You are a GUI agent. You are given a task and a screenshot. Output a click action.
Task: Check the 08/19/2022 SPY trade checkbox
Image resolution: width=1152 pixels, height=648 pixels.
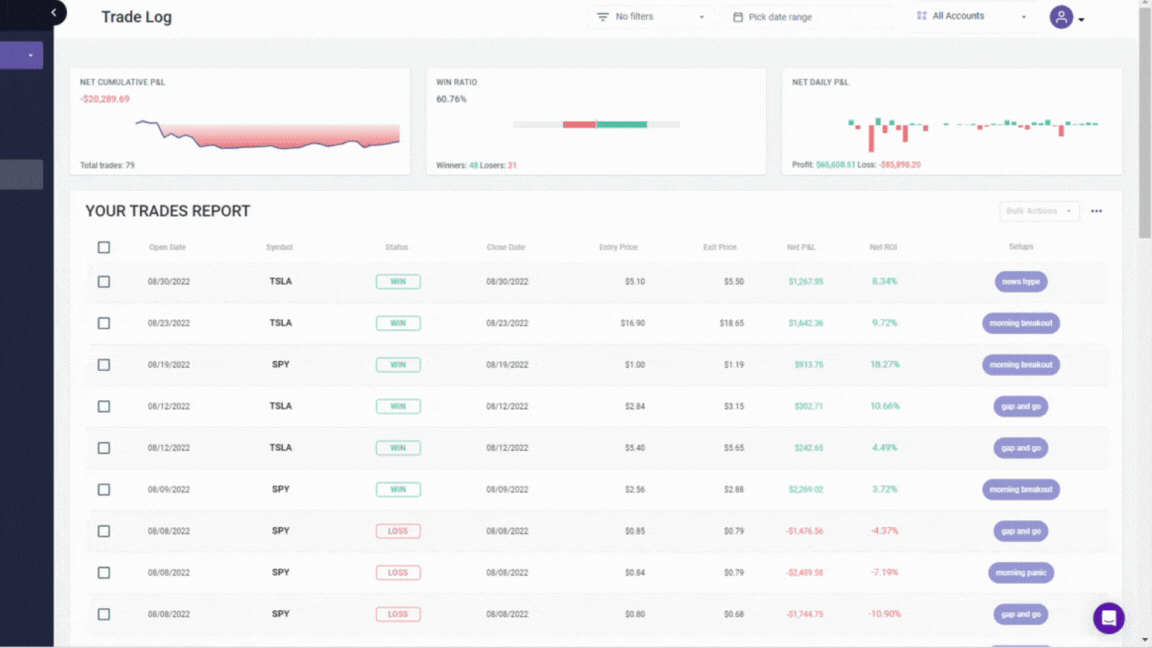coord(104,365)
